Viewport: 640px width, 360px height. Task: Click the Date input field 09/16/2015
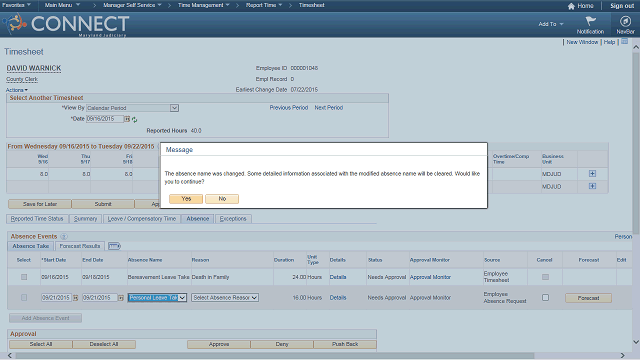104,119
